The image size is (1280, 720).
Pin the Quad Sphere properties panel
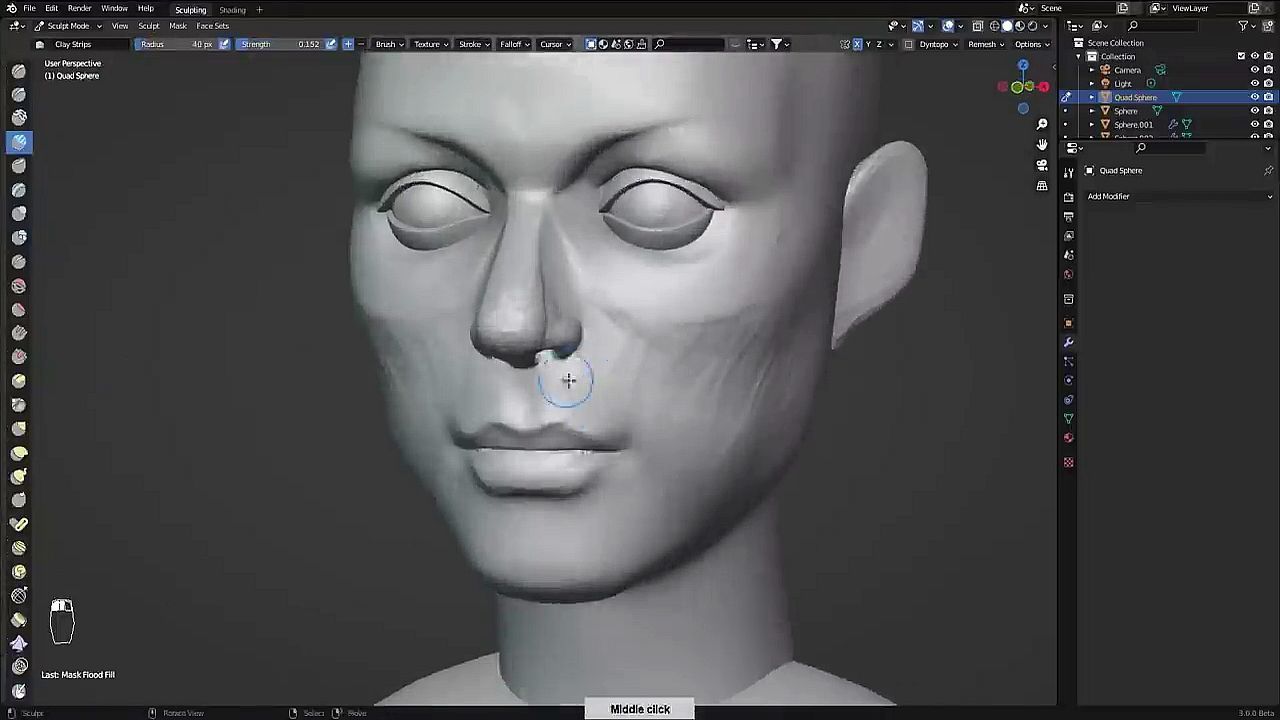1268,171
